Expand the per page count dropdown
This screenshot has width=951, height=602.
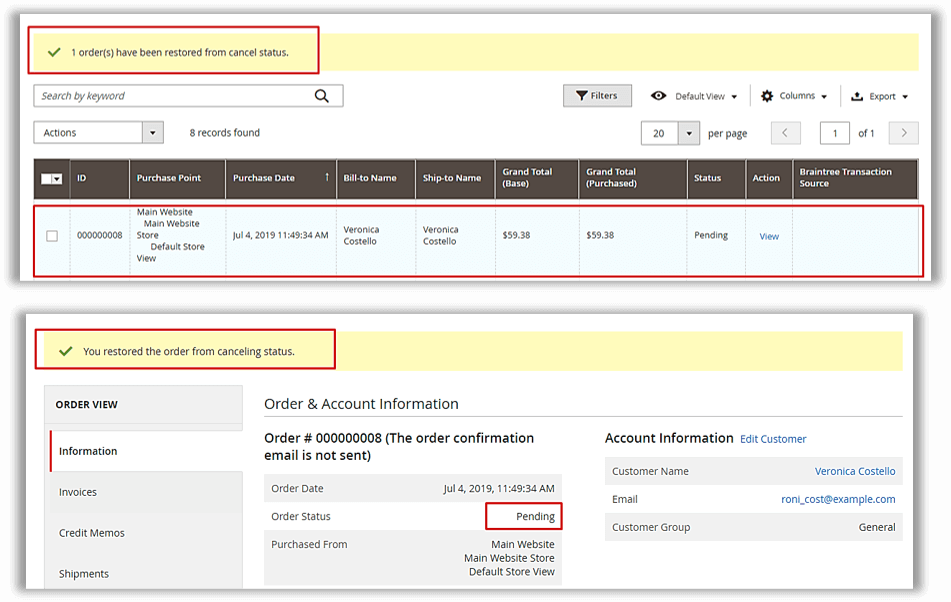(x=688, y=133)
